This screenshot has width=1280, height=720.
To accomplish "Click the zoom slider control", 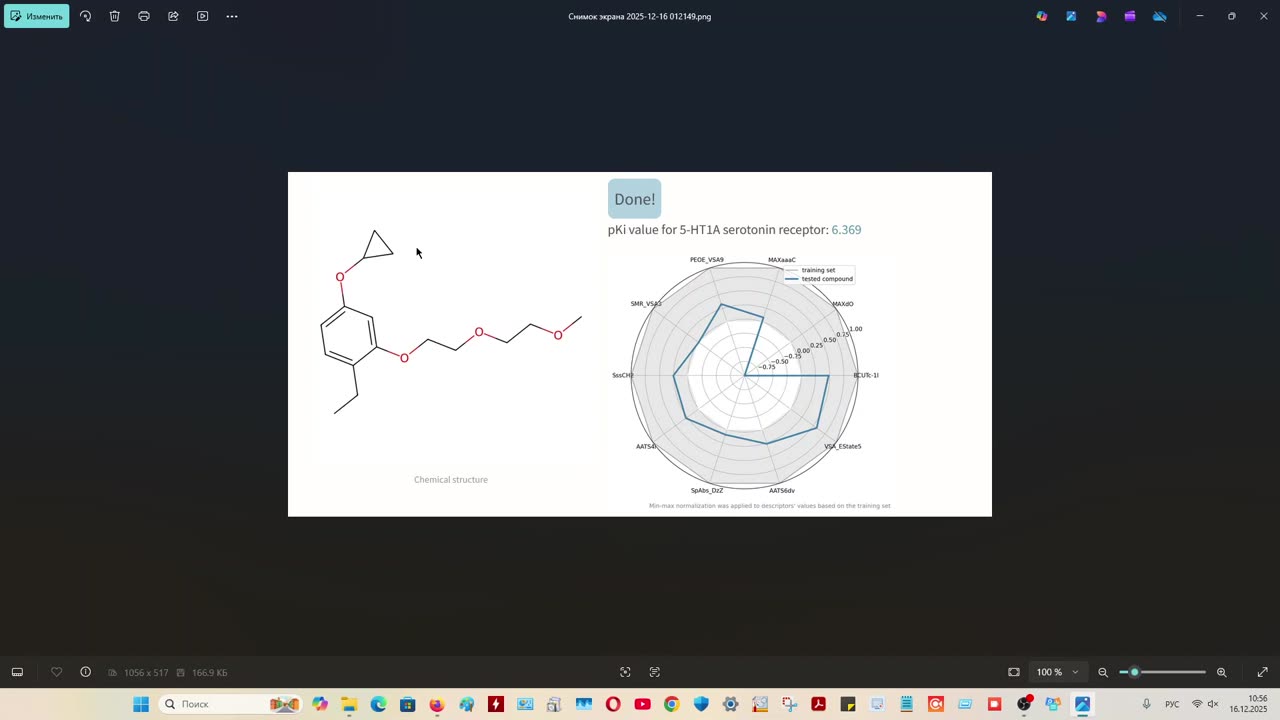I will 1162,672.
